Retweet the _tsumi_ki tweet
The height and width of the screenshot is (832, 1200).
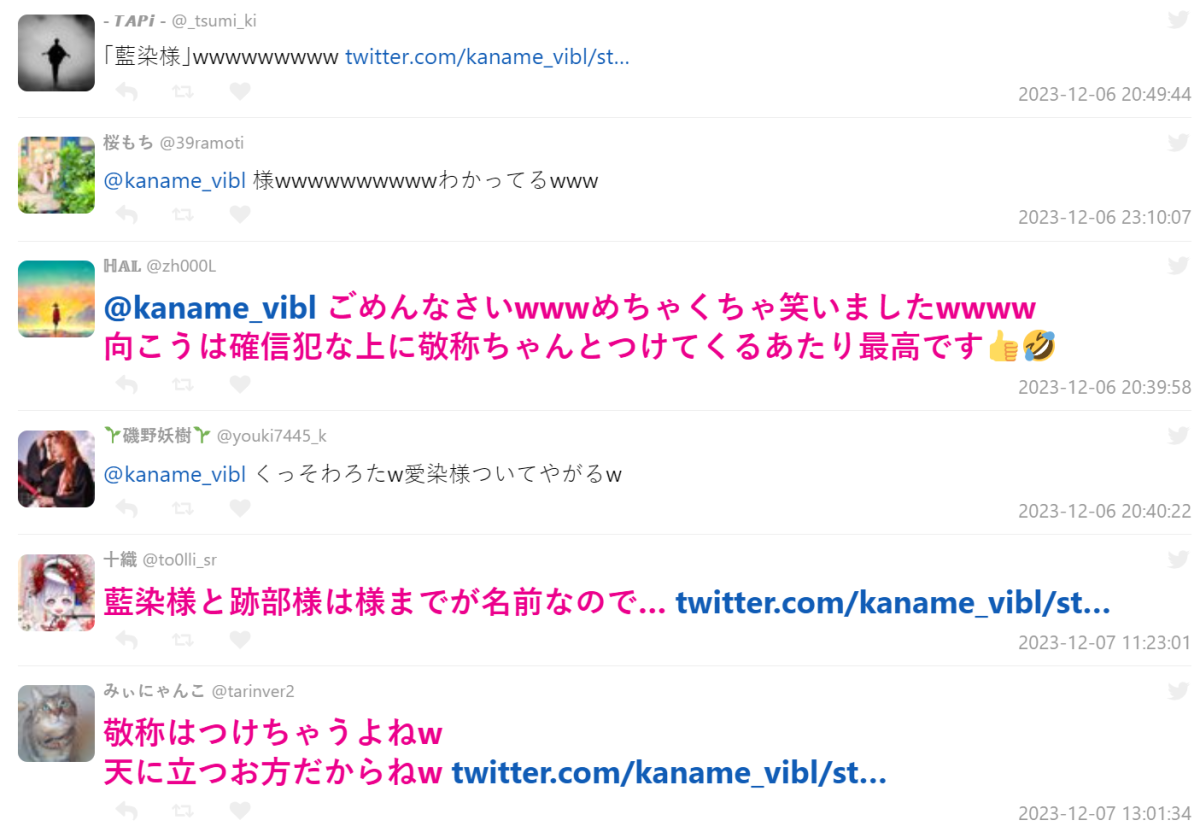click(183, 92)
